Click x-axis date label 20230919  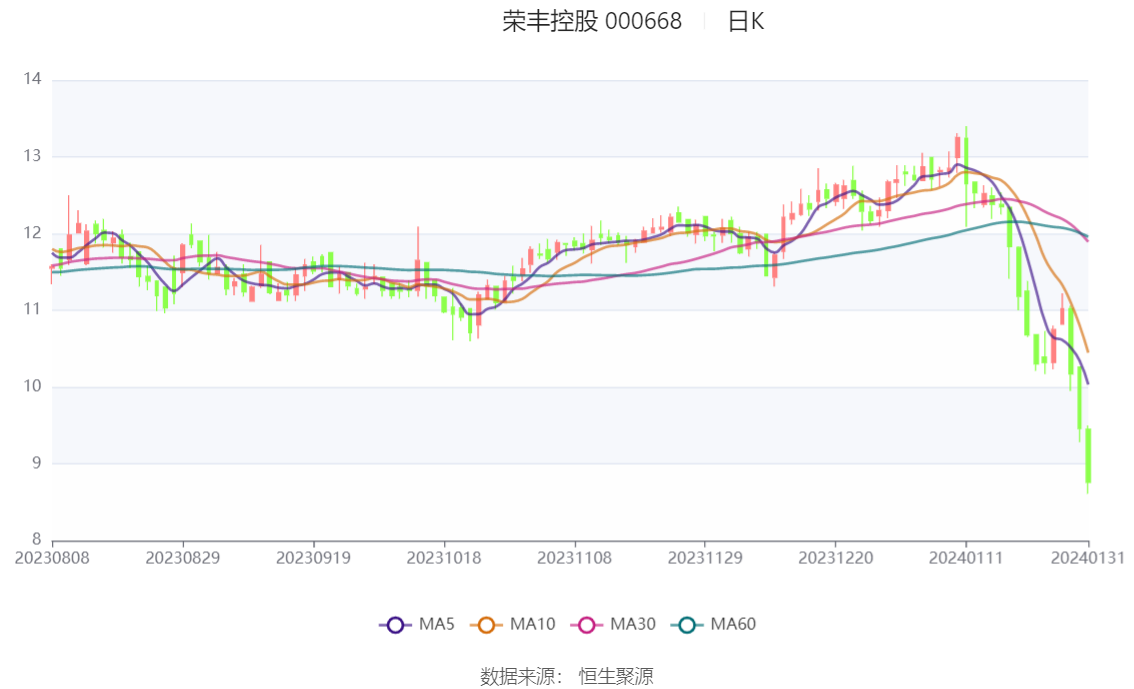click(313, 558)
